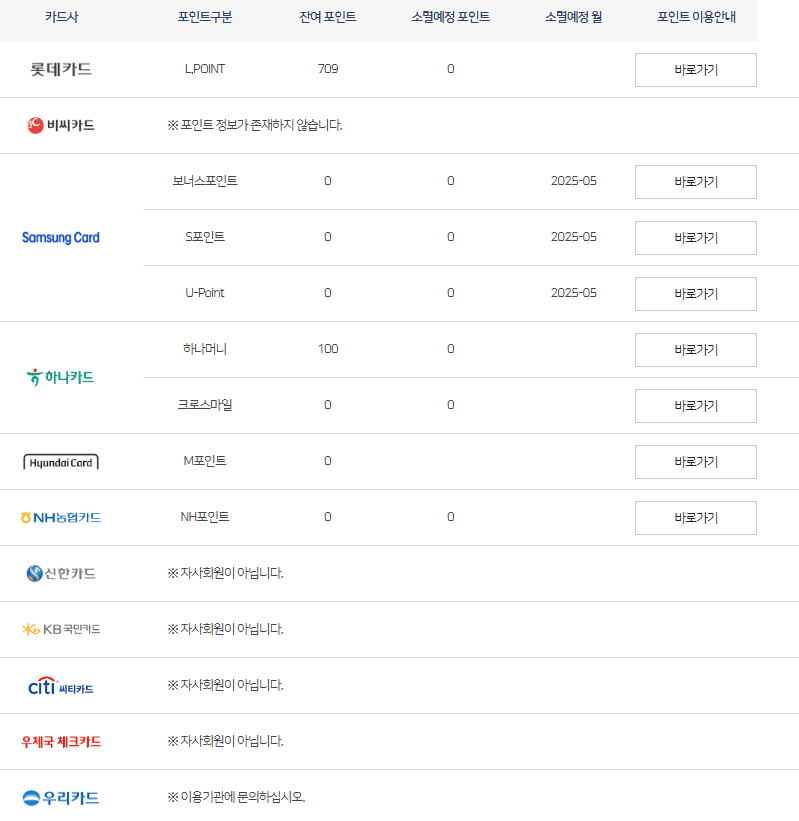Screen dimensions: 799x821
Task: Click the NH Nonghyup Card logo
Action: click(x=61, y=517)
